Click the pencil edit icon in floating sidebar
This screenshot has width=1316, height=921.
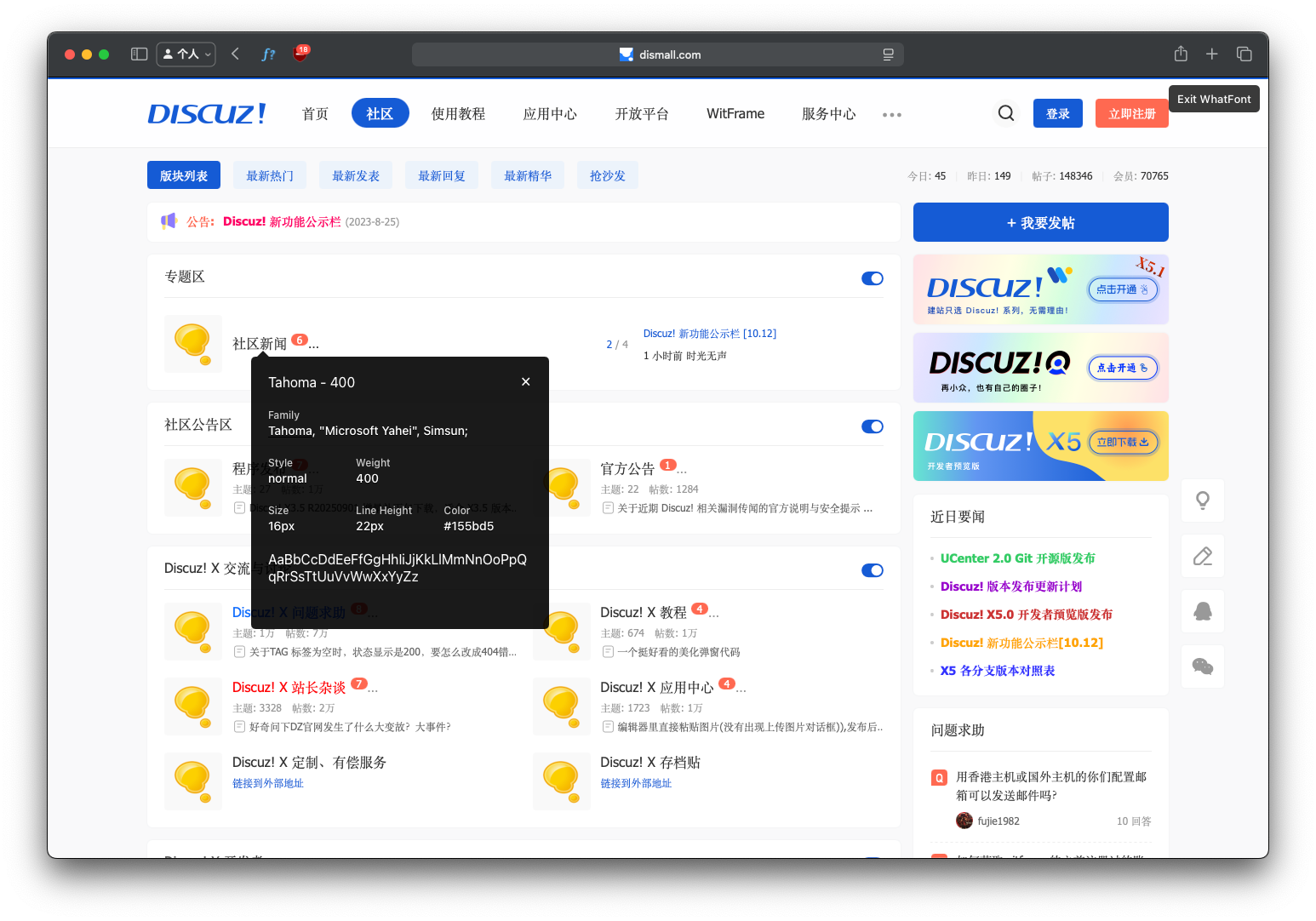click(1202, 557)
